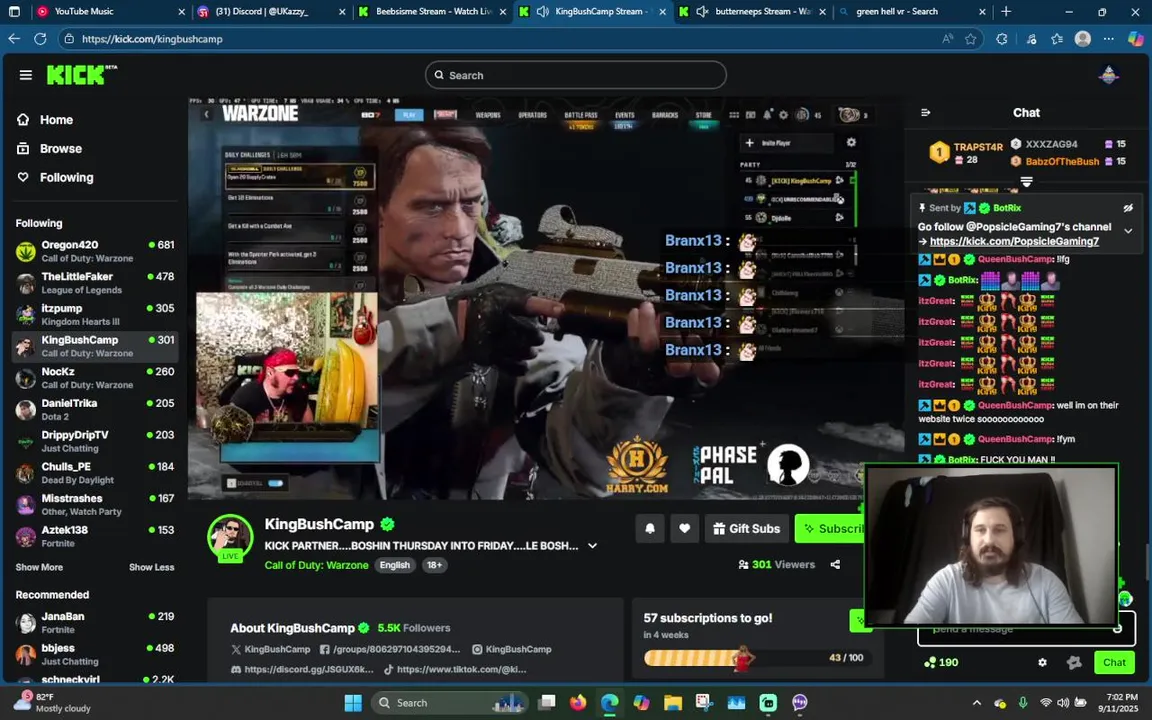Click Show More in Following list
This screenshot has height=720, width=1152.
click(x=39, y=567)
